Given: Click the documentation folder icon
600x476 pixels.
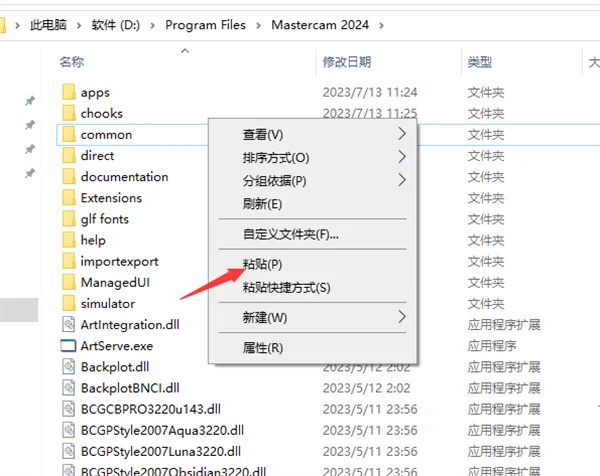Looking at the screenshot, I should click(x=69, y=177).
